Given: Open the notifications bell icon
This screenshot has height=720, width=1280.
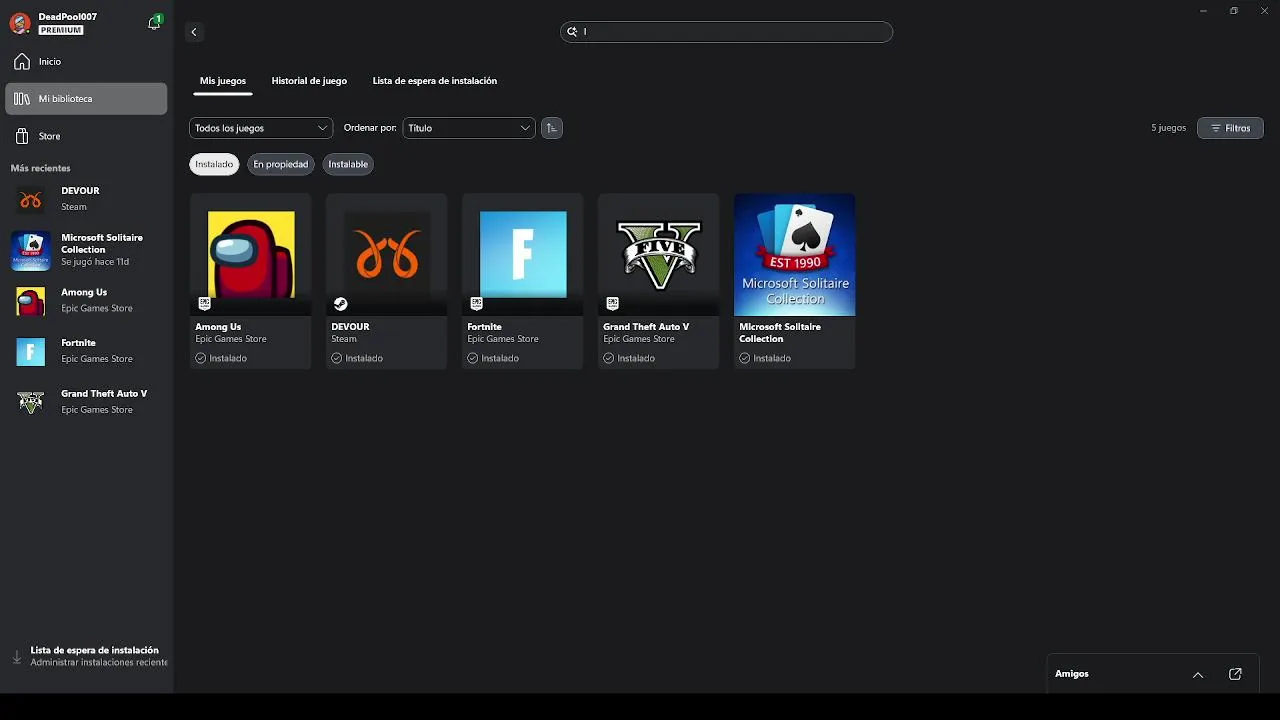Looking at the screenshot, I should (x=154, y=23).
